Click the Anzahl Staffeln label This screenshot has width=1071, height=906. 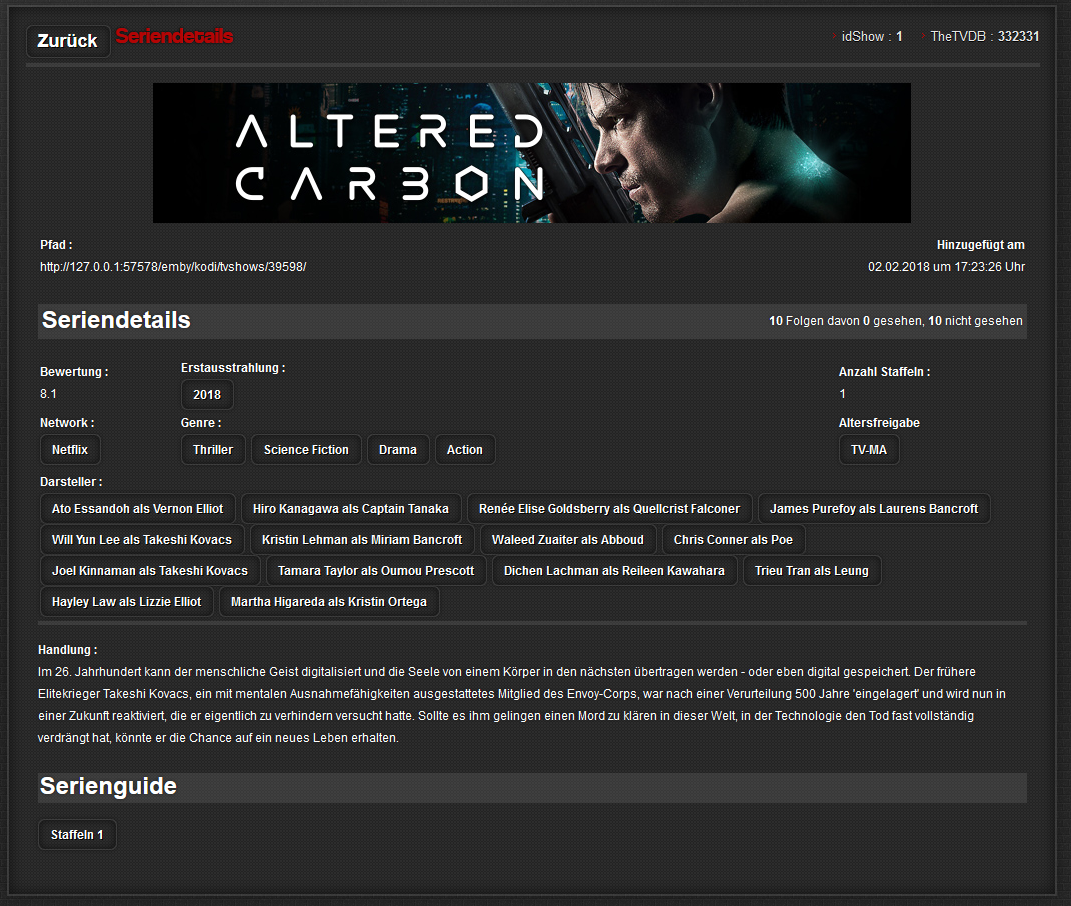click(885, 372)
